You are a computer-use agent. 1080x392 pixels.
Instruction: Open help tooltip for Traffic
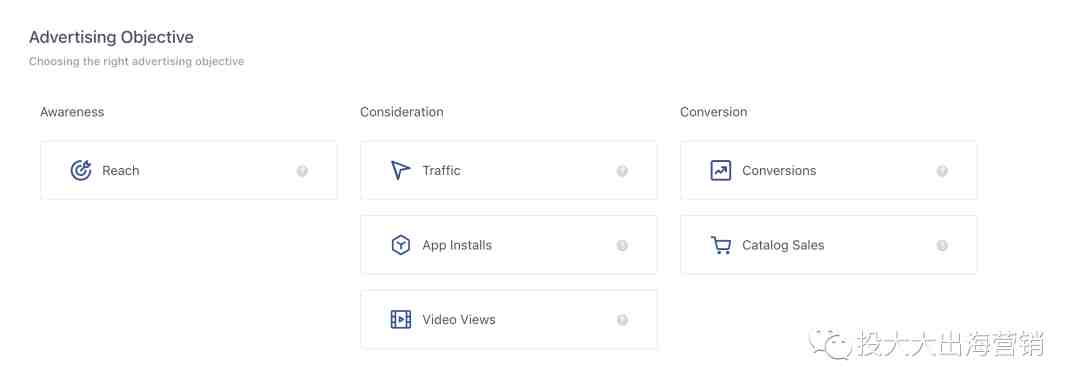tap(622, 171)
